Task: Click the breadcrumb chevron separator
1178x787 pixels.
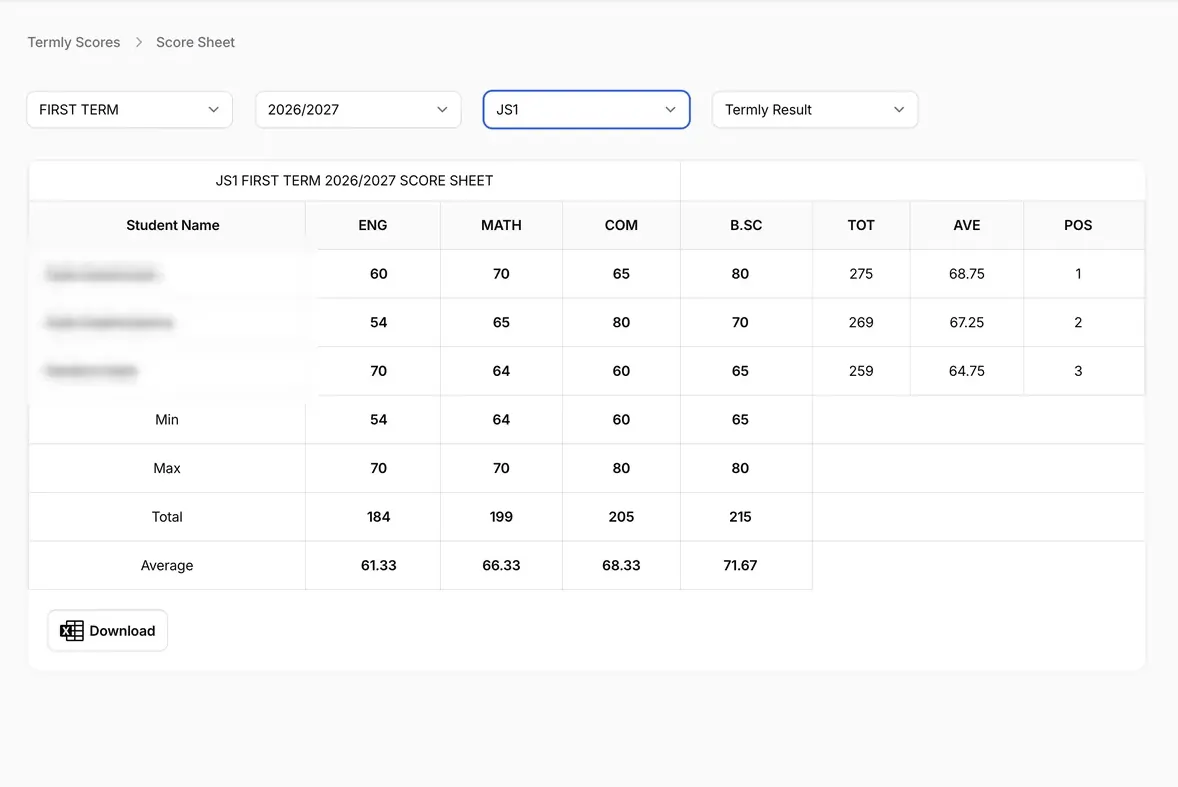Action: tap(138, 42)
